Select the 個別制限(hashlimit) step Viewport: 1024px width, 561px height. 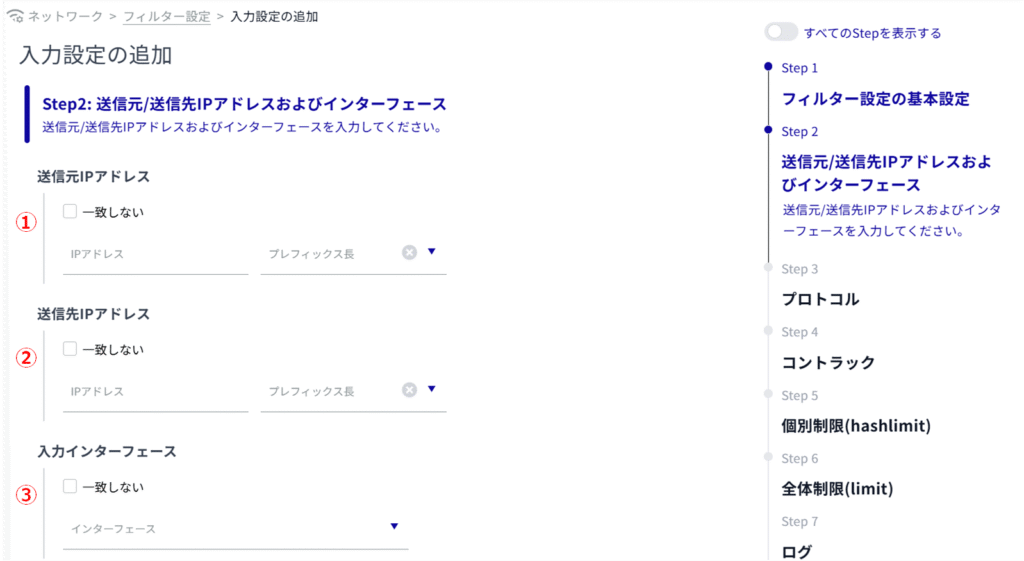click(855, 426)
